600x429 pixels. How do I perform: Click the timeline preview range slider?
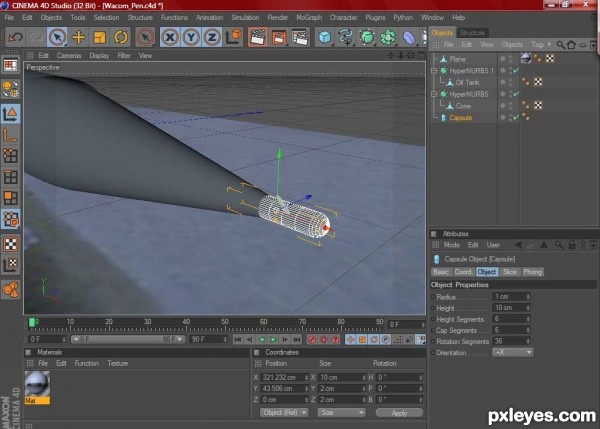[x=128, y=339]
